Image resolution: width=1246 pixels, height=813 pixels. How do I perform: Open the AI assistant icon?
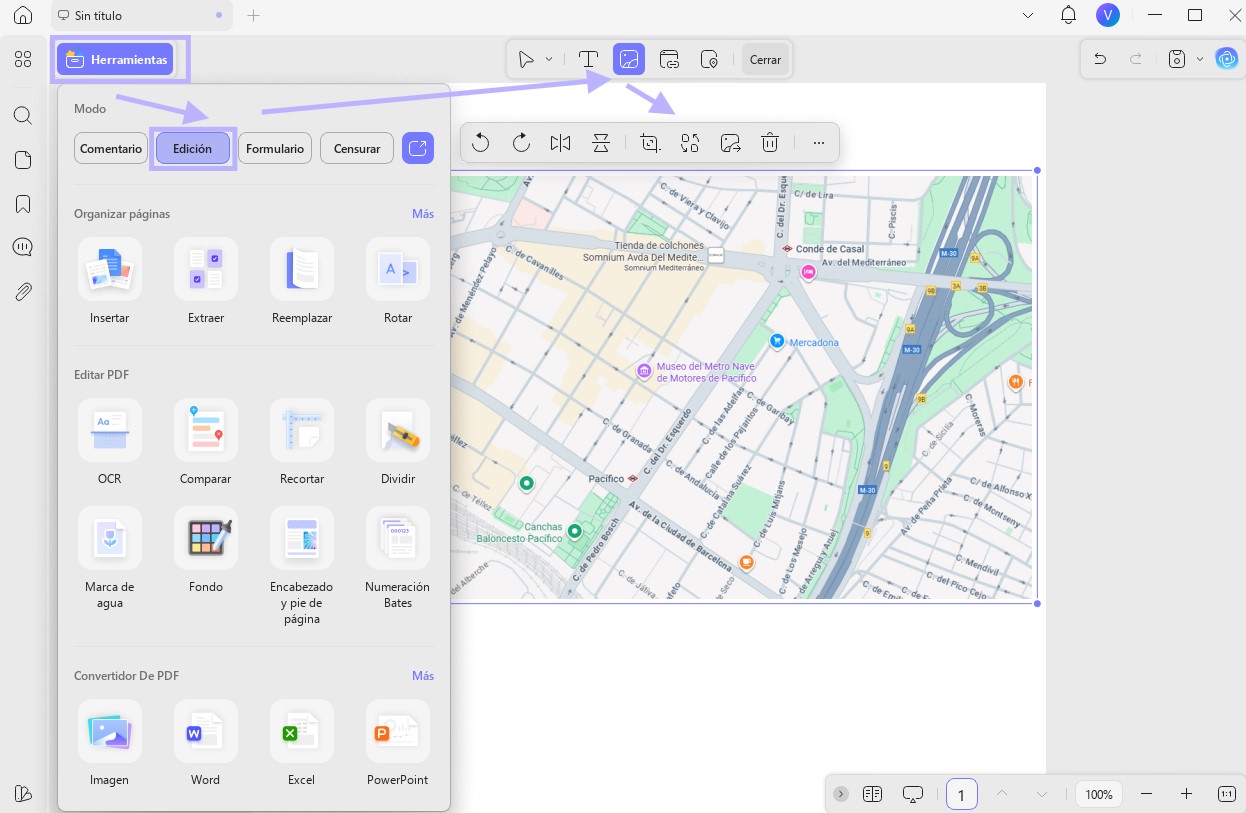(1227, 59)
